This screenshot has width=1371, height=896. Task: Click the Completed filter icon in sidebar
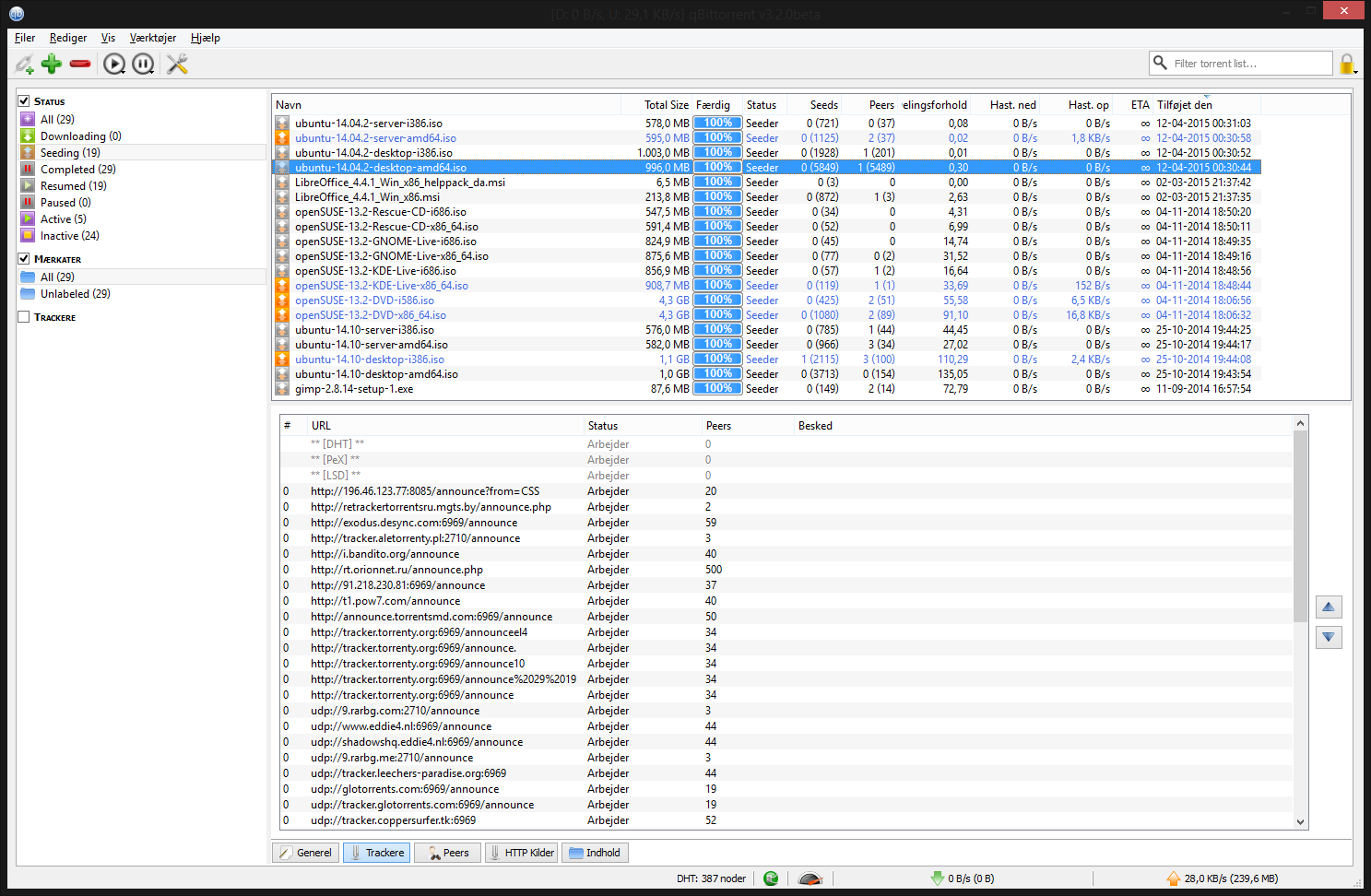(29, 169)
